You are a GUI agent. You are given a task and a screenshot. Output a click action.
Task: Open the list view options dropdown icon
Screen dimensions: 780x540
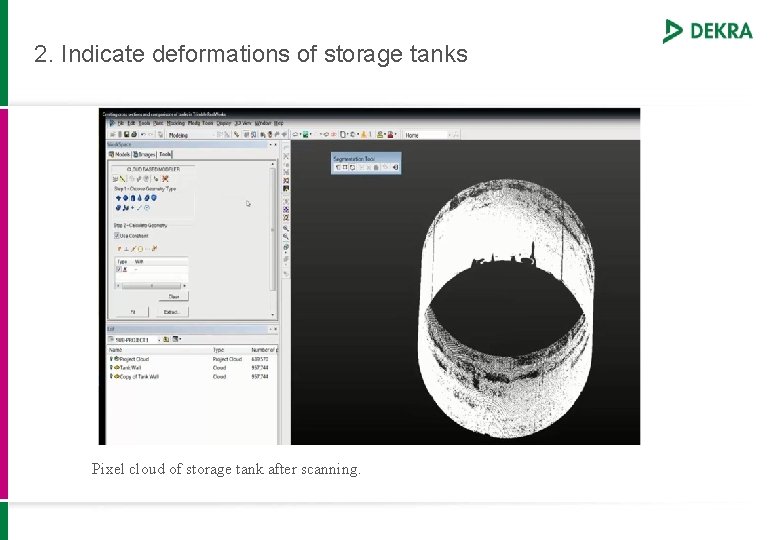pyautogui.click(x=177, y=339)
